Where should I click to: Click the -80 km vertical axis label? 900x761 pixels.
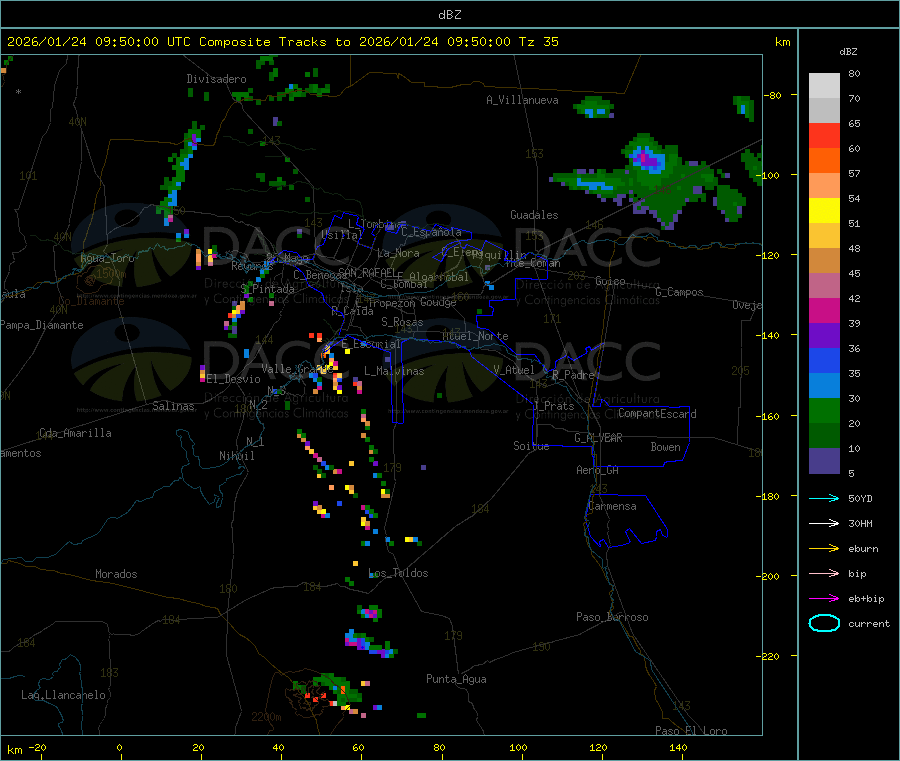point(772,95)
